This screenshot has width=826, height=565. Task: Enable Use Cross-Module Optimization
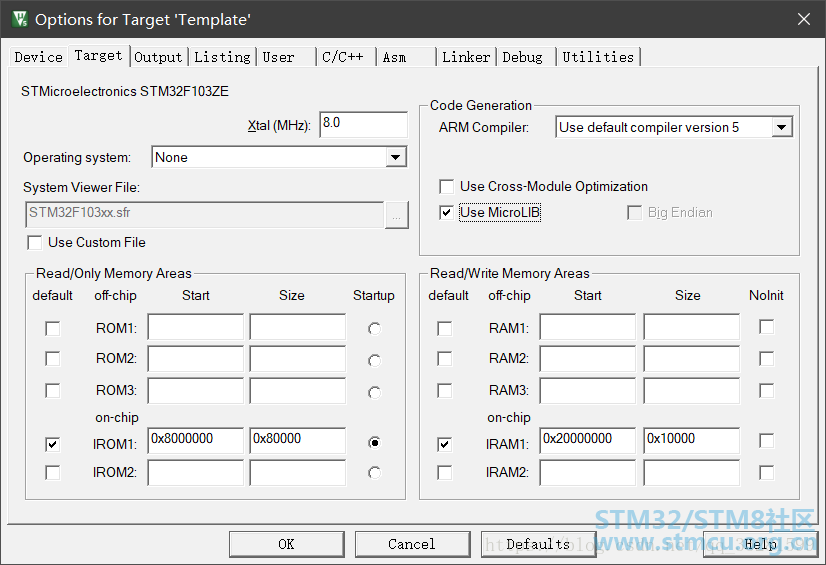click(446, 186)
